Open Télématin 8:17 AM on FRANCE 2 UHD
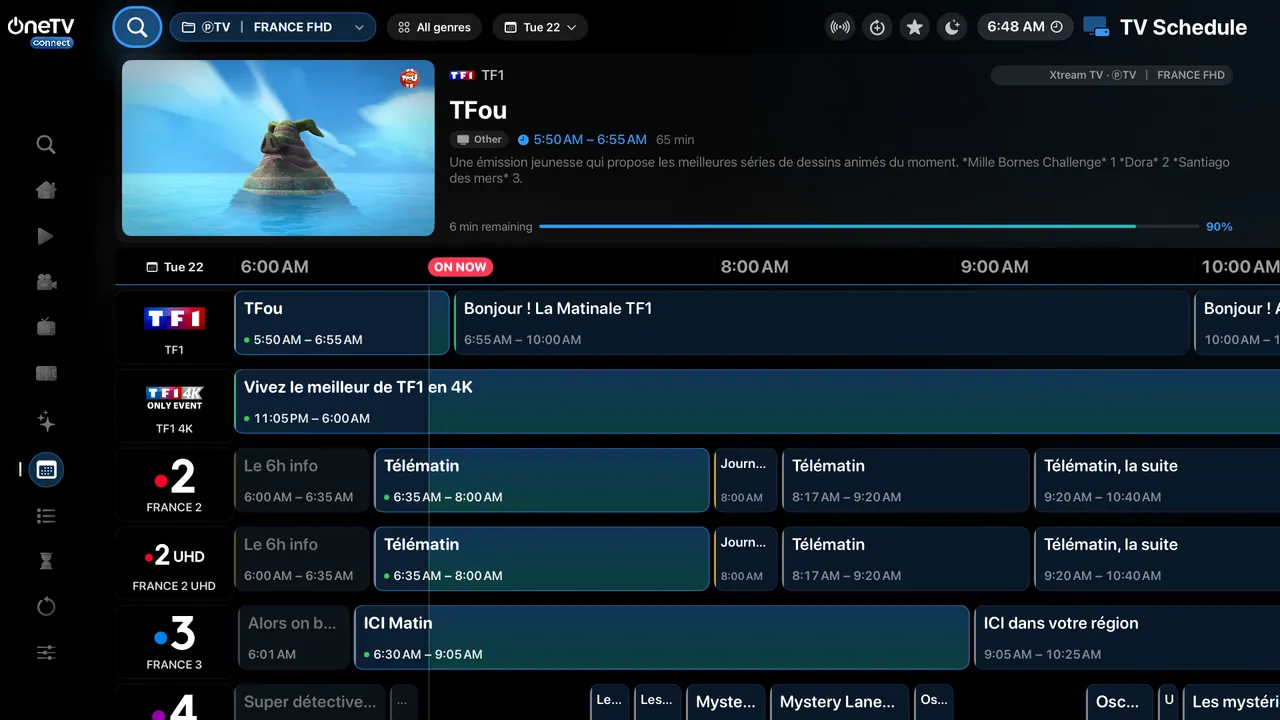The image size is (1280, 720). 906,559
